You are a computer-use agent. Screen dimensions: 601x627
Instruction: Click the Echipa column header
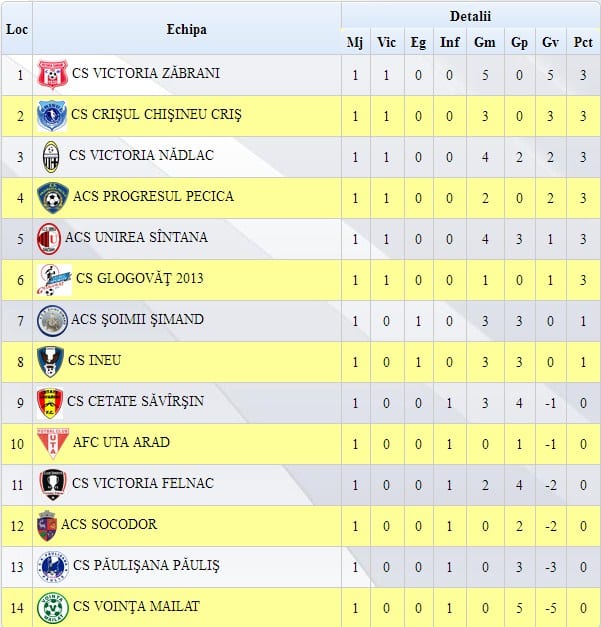[186, 29]
